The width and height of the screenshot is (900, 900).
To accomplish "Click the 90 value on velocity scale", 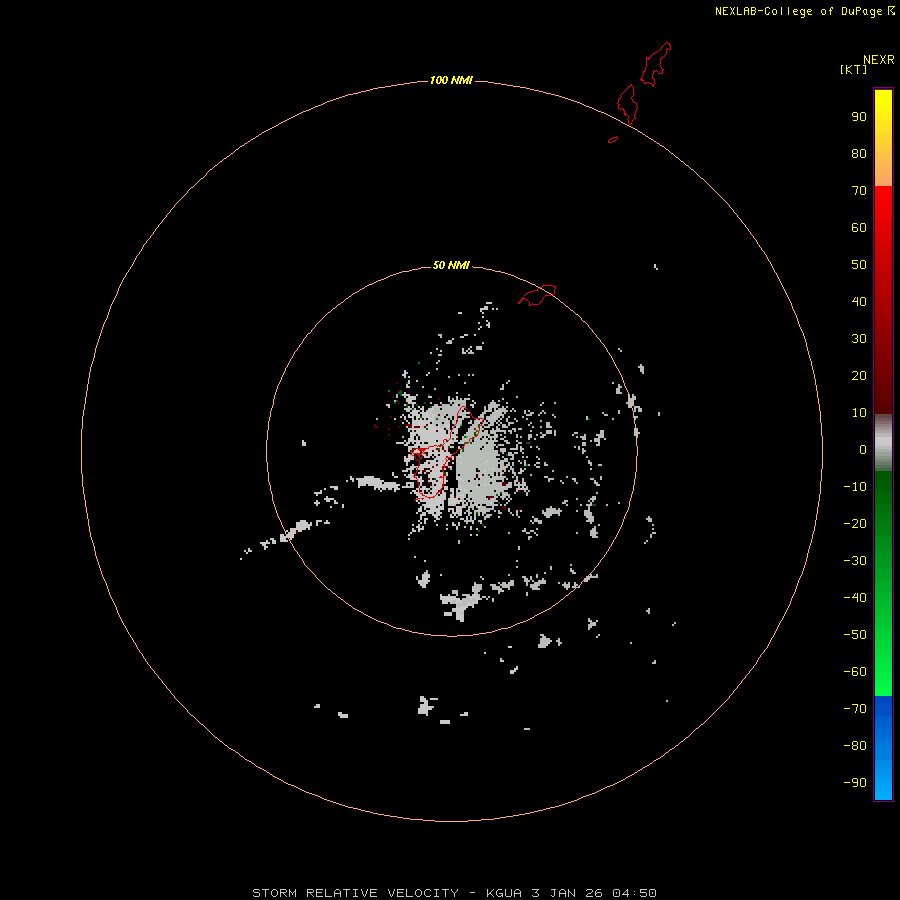I will (x=859, y=117).
